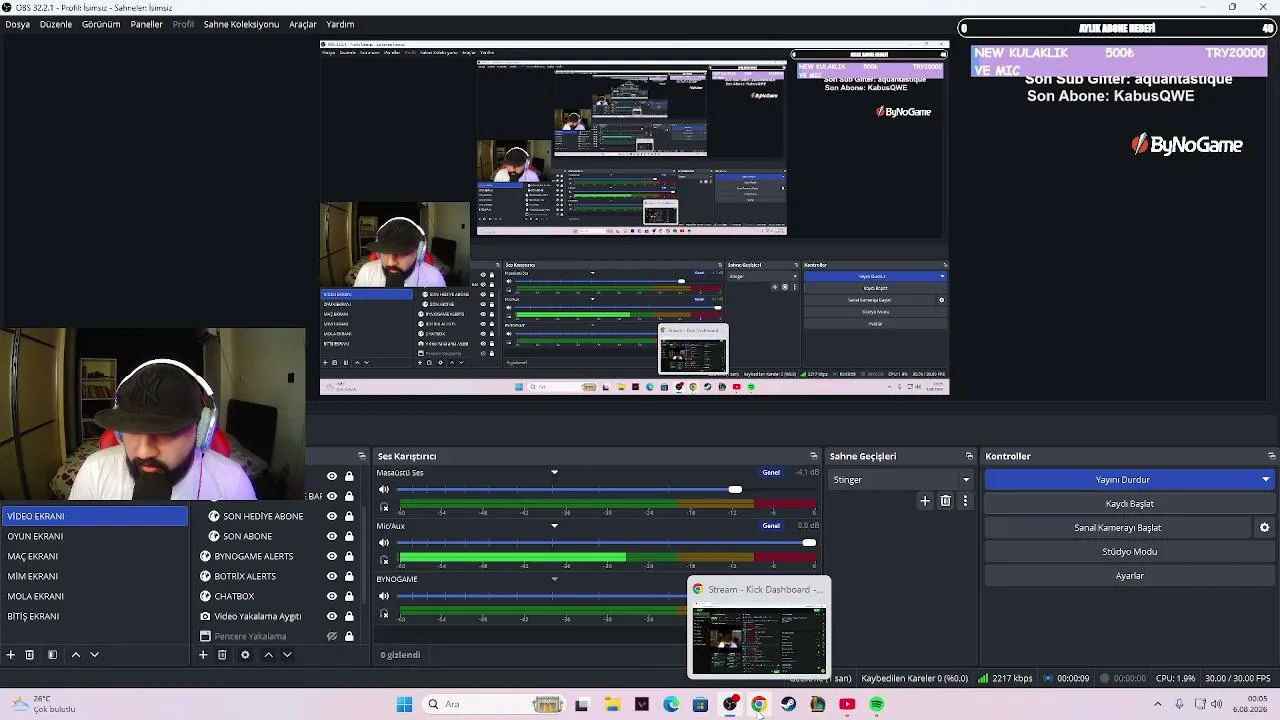
Task: Mute Masaüstü Ses speaker icon
Action: (384, 490)
